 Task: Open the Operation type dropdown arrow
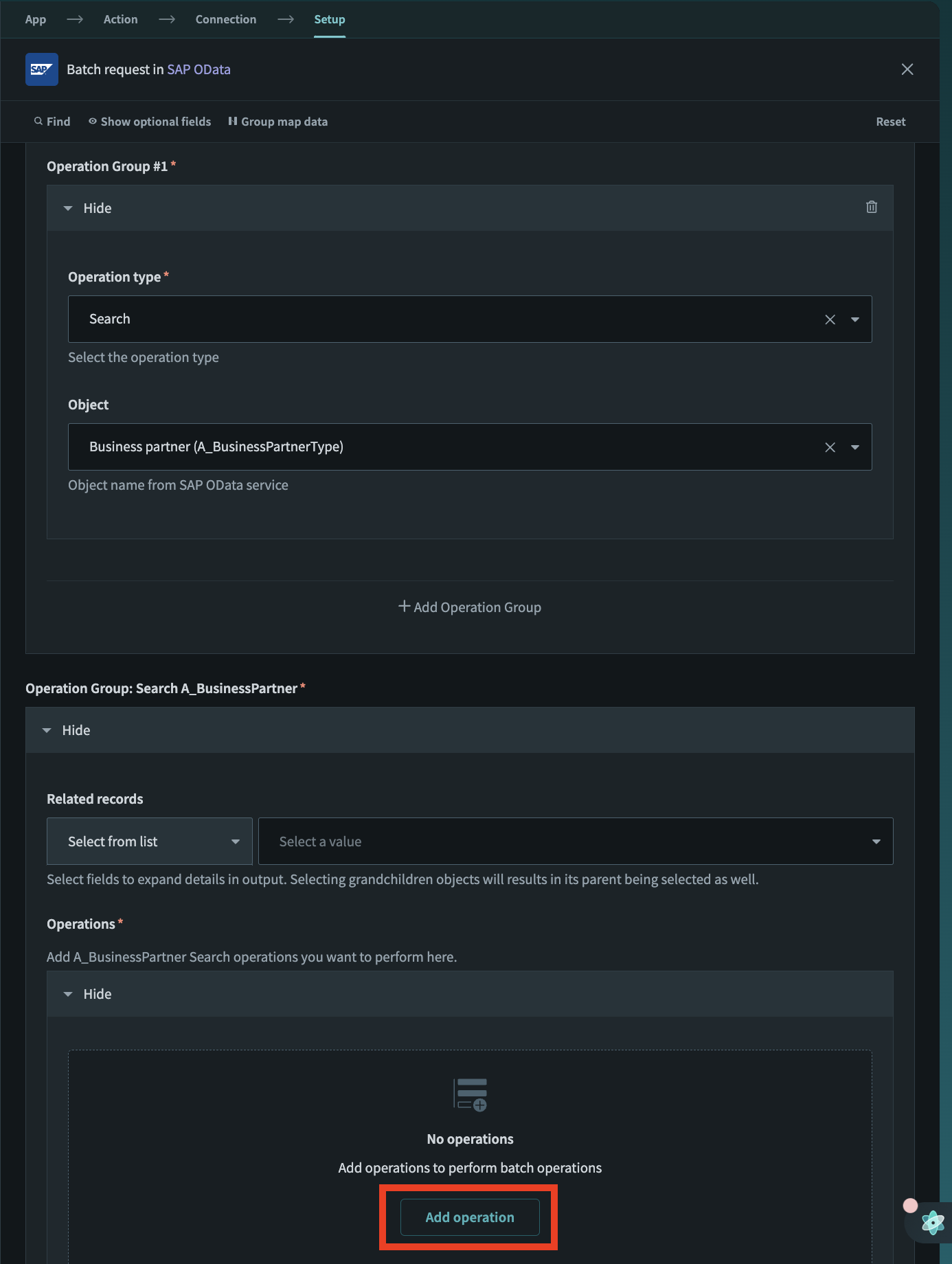(x=855, y=319)
